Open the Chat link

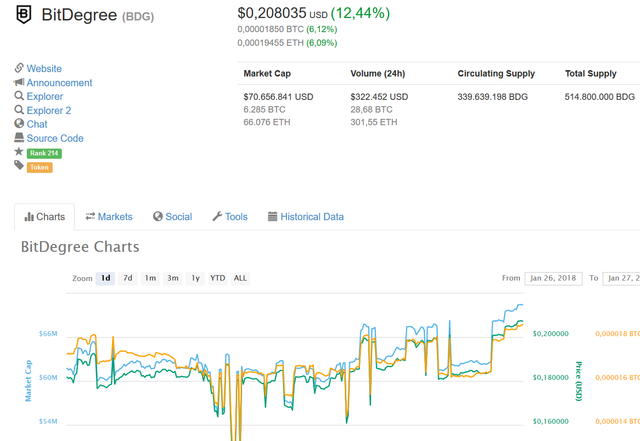pyautogui.click(x=37, y=124)
